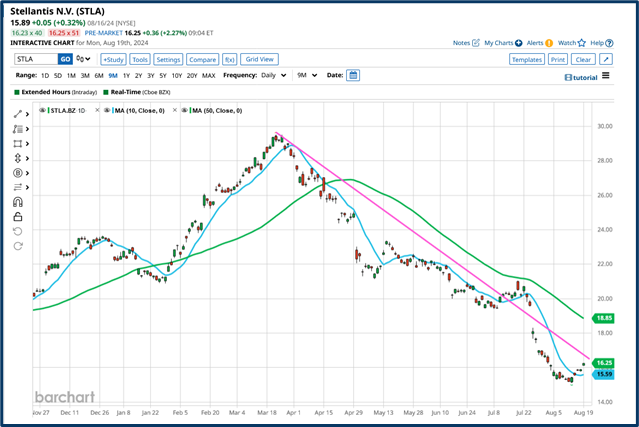Select the 10Y range
Screen dimensions: 639x427
[x=176, y=75]
